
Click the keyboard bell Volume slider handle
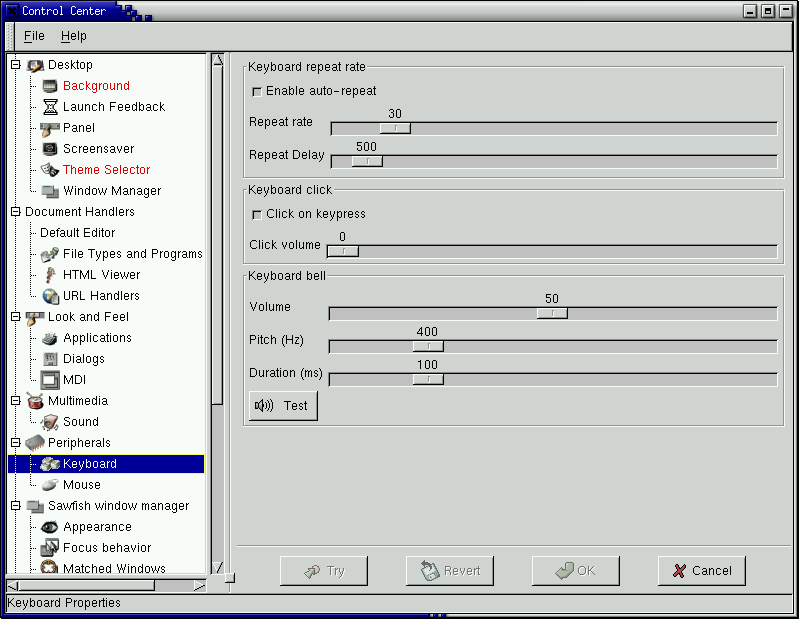click(552, 313)
